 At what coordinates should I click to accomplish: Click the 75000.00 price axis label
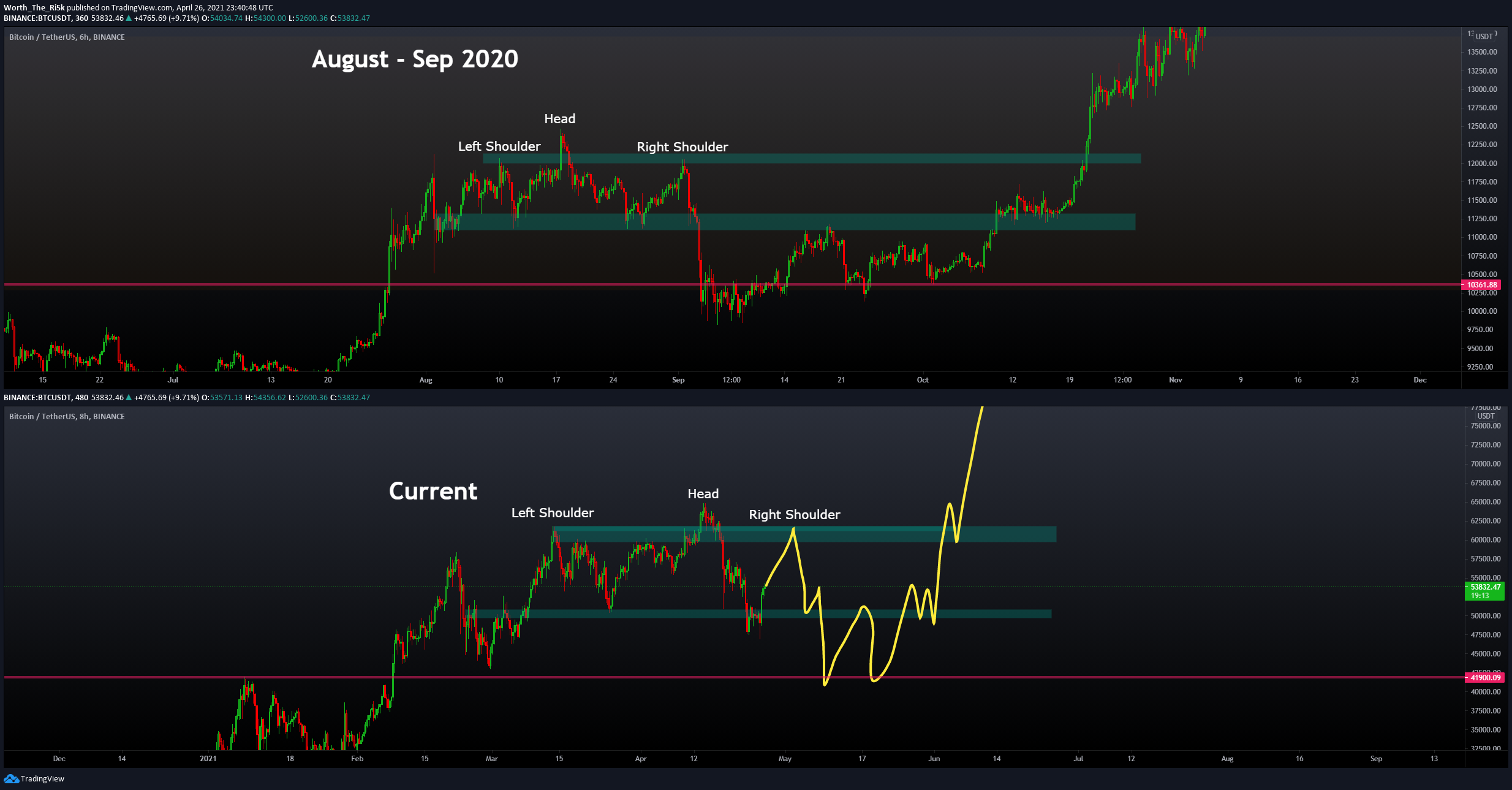coord(1486,426)
